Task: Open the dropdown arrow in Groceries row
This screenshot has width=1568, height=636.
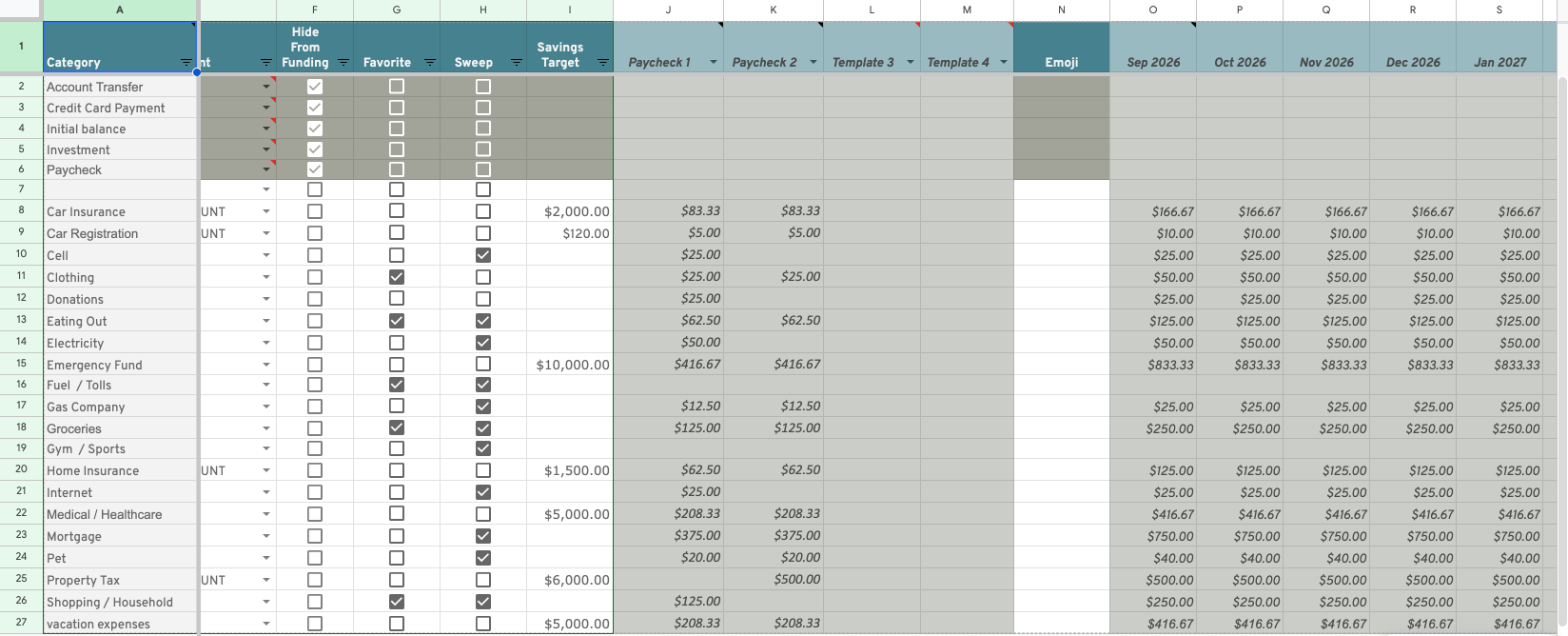Action: (x=266, y=428)
